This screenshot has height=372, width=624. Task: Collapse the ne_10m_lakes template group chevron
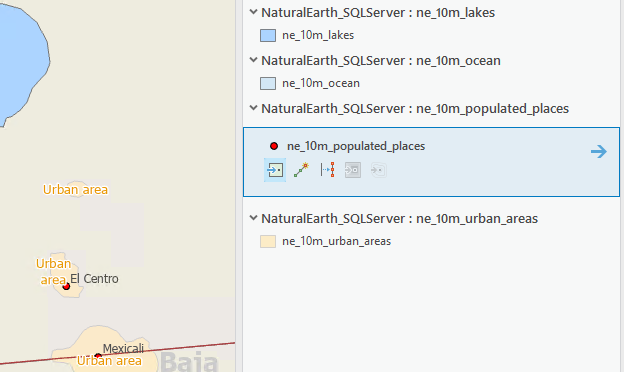pyautogui.click(x=253, y=12)
